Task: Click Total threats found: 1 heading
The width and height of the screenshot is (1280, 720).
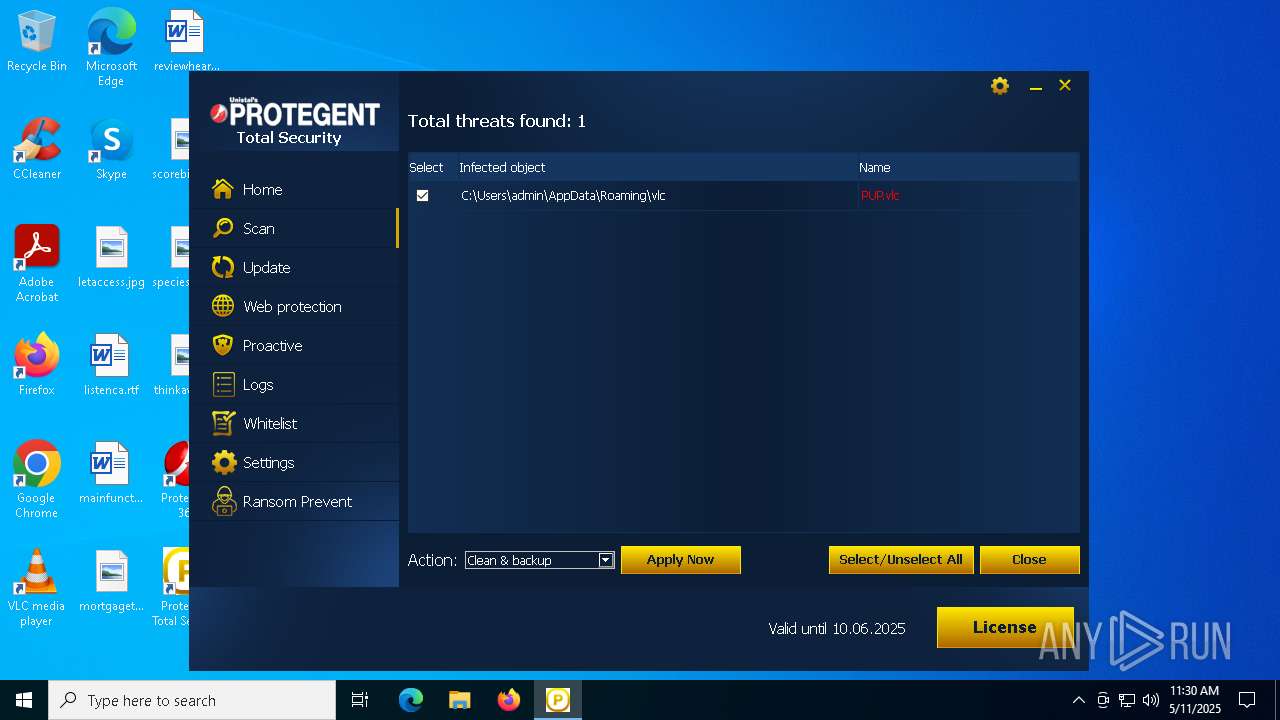Action: click(x=497, y=121)
